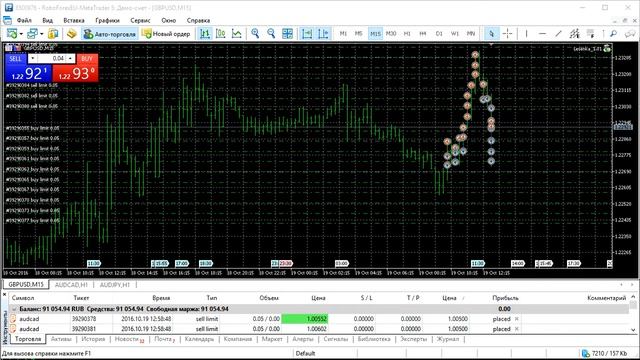
Task: Select the M1 timeframe
Action: 343,33
